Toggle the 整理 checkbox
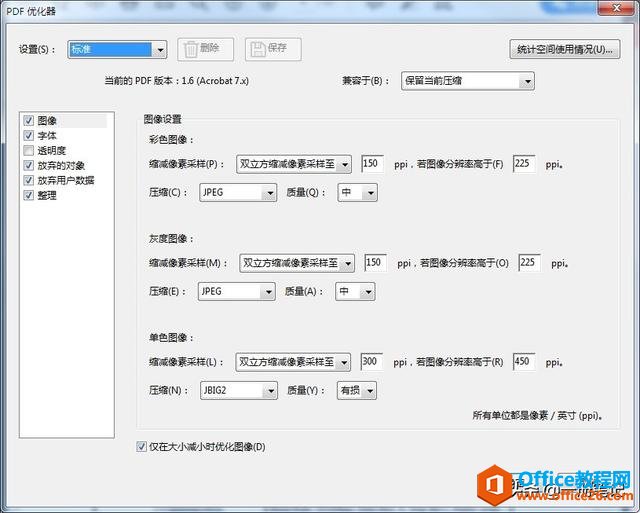This screenshot has height=513, width=640. coord(29,195)
